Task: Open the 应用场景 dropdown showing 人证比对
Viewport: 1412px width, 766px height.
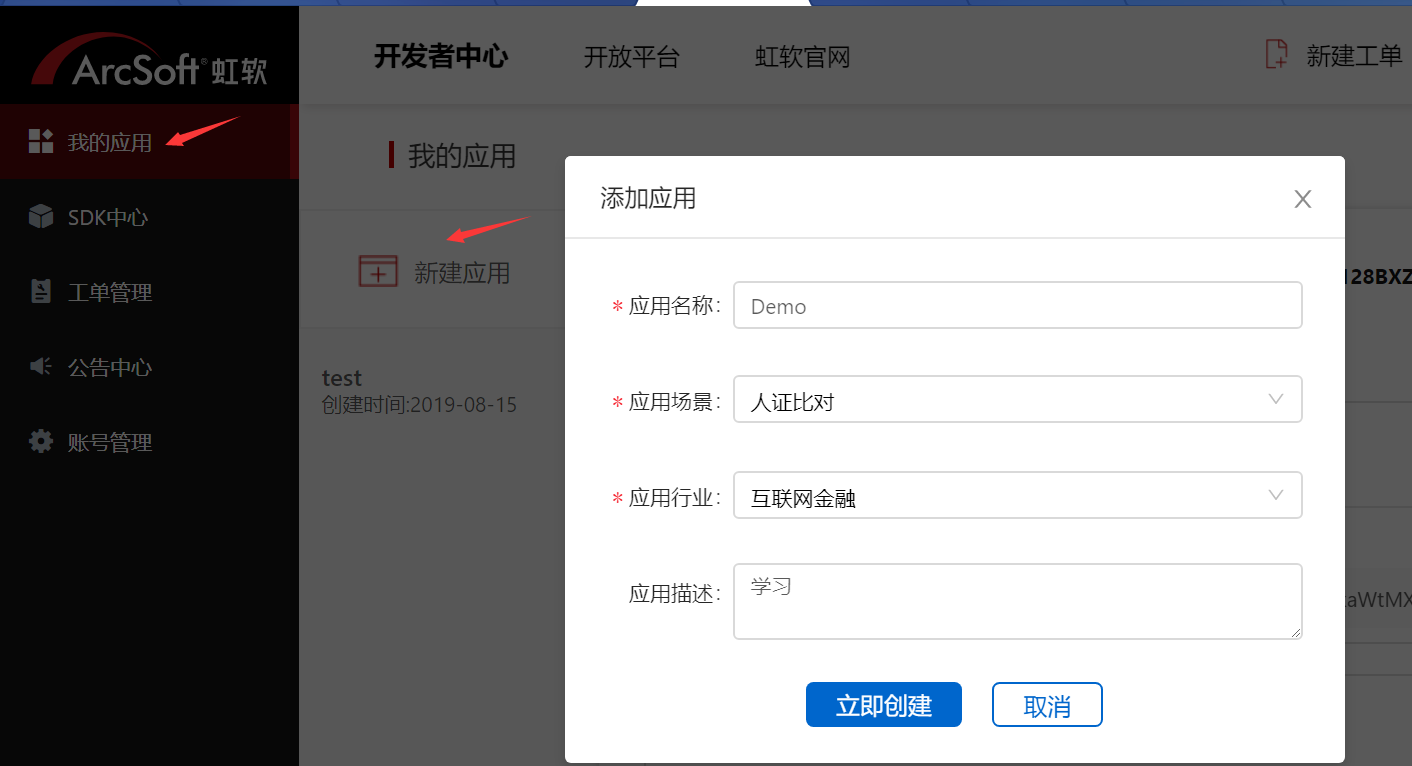Action: pyautogui.click(x=1017, y=399)
